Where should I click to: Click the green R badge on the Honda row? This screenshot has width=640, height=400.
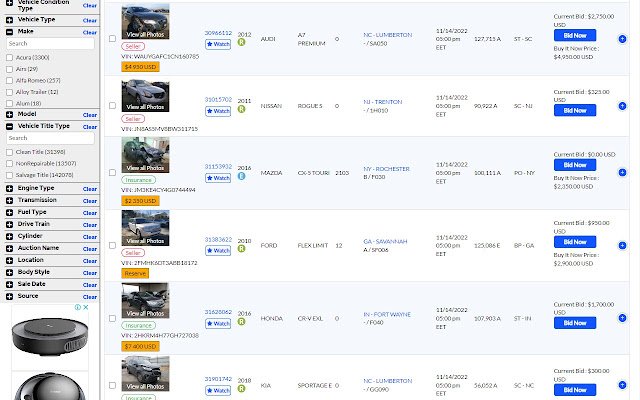click(242, 322)
